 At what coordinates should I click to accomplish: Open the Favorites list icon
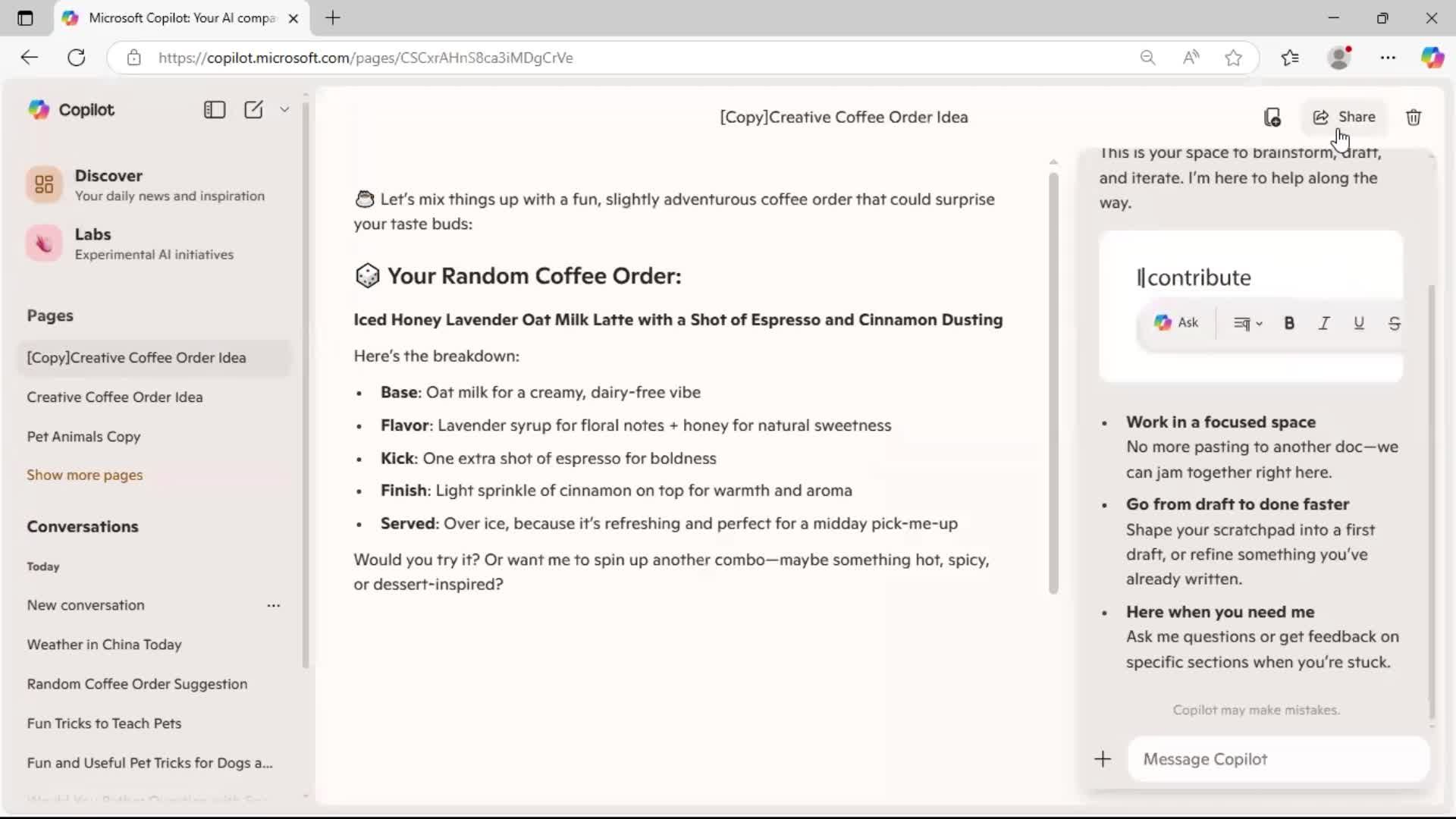pos(1290,58)
